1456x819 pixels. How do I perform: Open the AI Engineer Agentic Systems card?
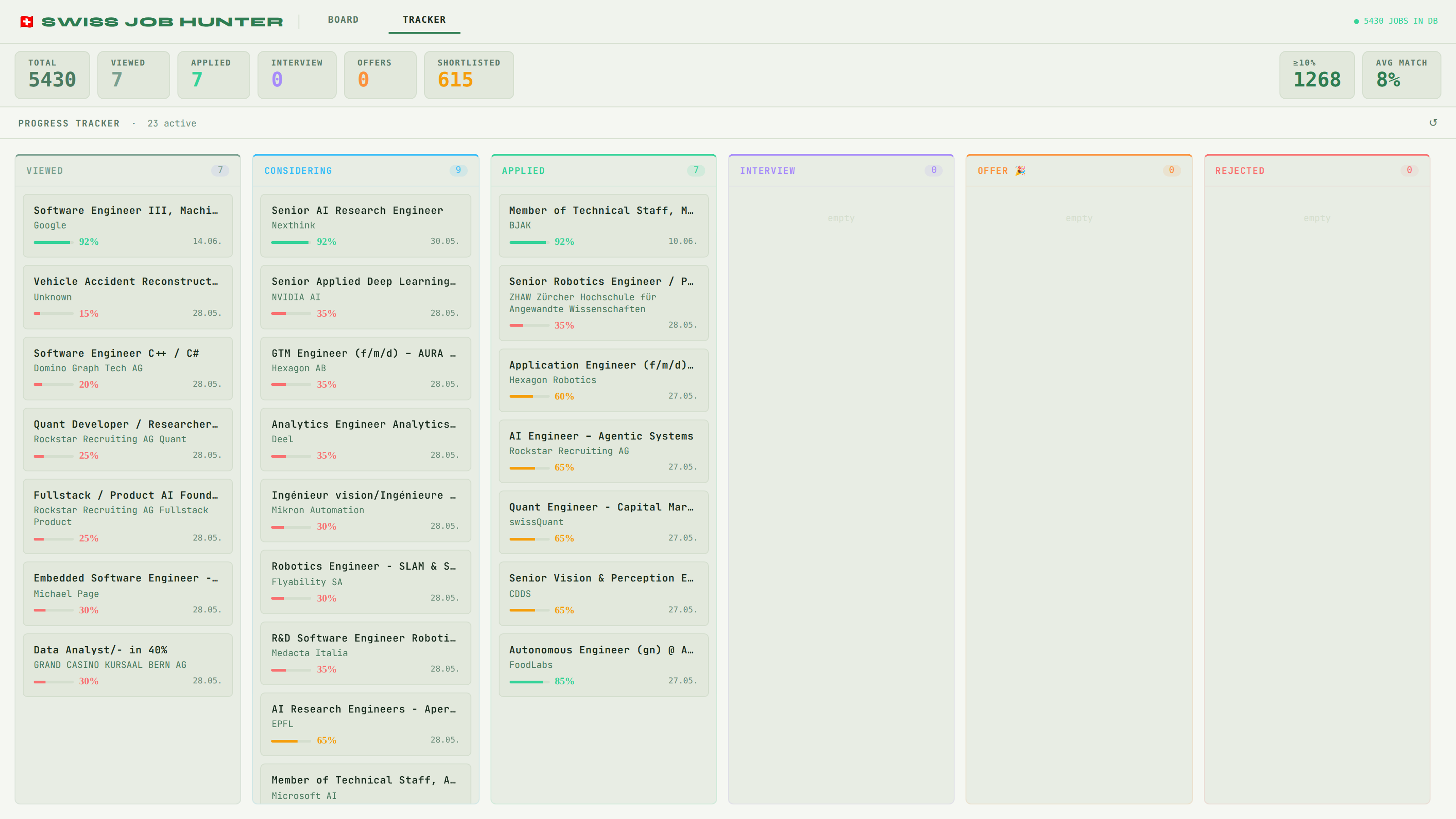(x=604, y=451)
